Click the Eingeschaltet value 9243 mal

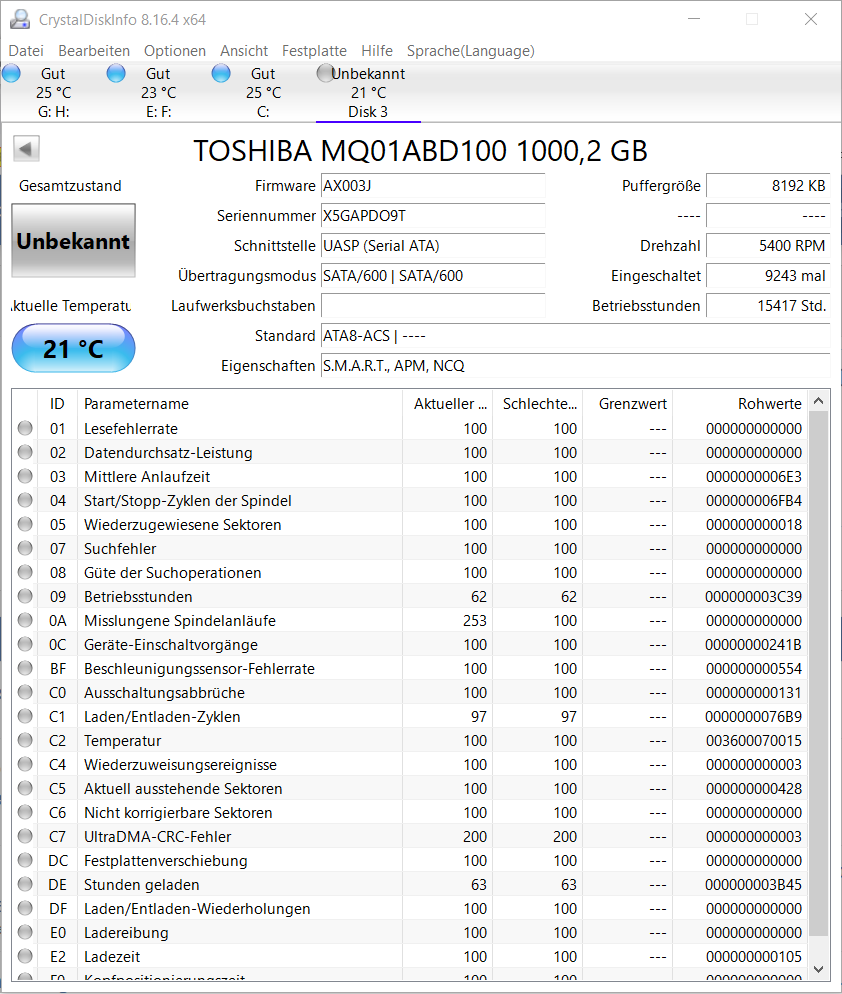click(768, 276)
